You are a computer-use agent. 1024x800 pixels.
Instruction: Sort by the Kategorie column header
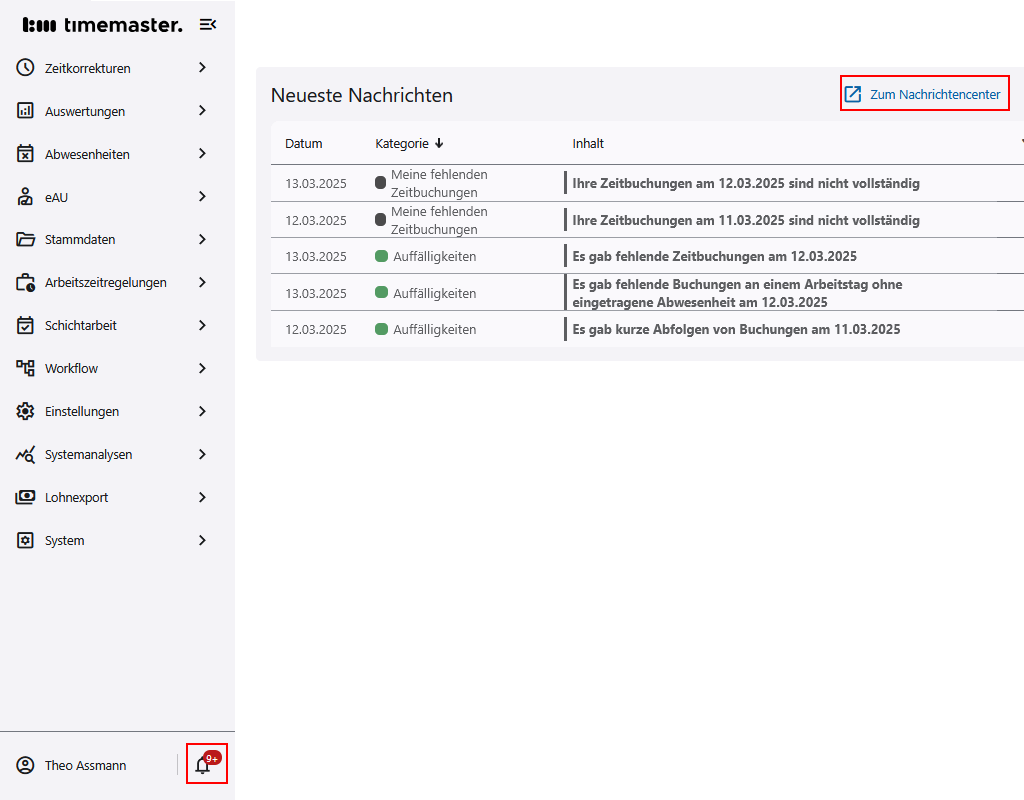[402, 143]
